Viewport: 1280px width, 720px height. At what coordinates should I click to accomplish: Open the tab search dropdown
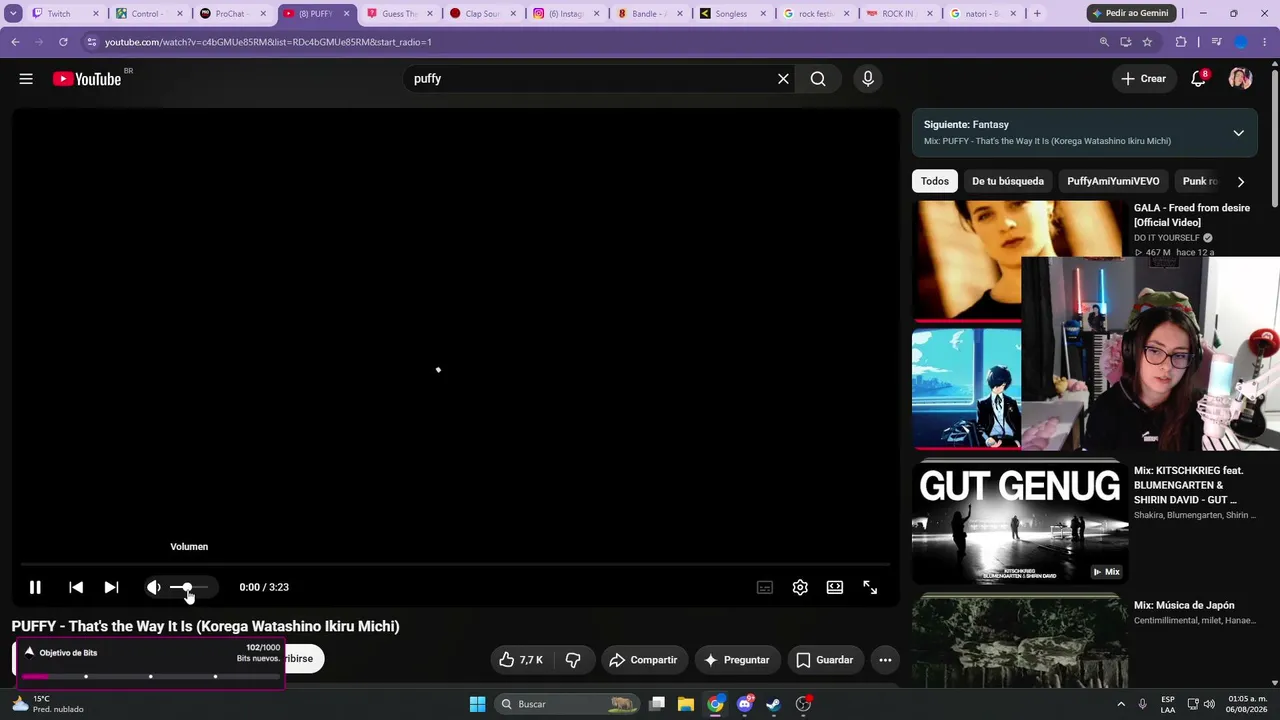[13, 14]
